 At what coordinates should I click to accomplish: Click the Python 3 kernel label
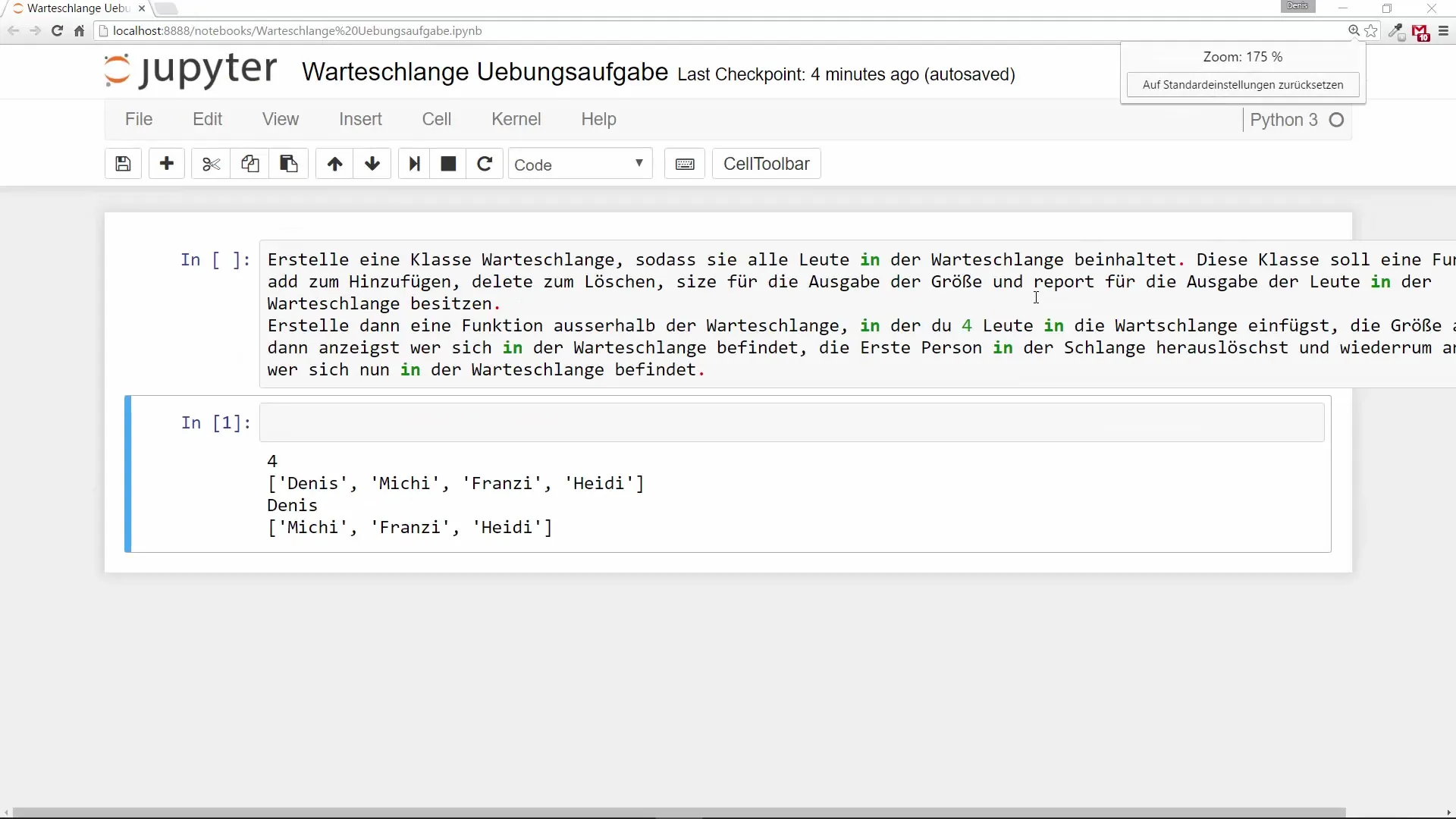1284,120
